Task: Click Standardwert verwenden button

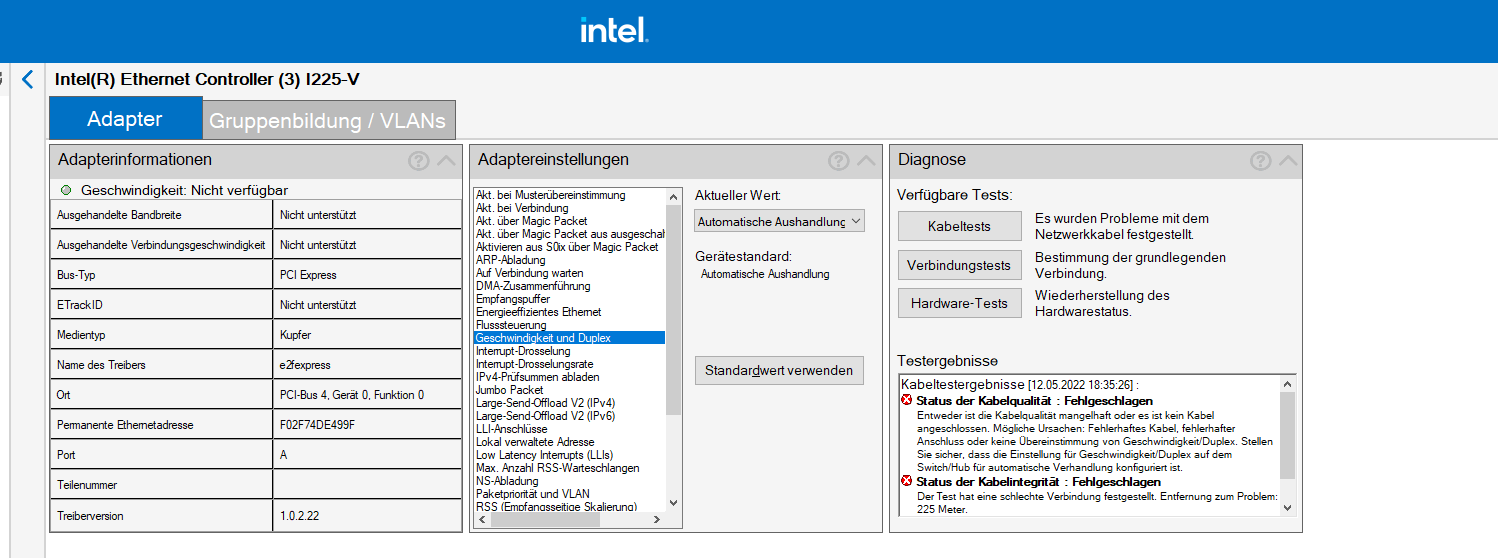Action: (779, 370)
